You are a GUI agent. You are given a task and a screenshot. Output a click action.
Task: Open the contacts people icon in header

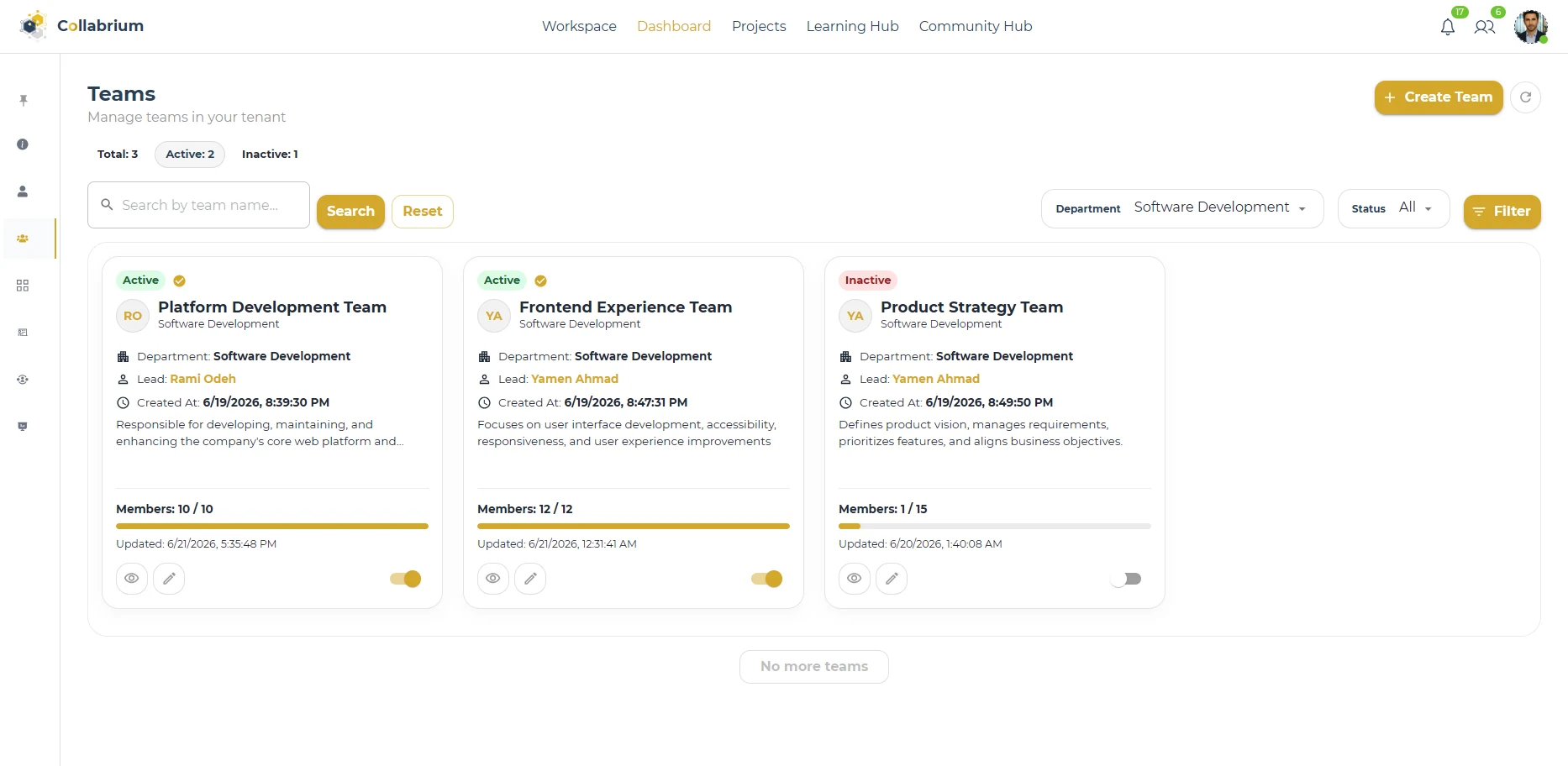pos(1485,27)
